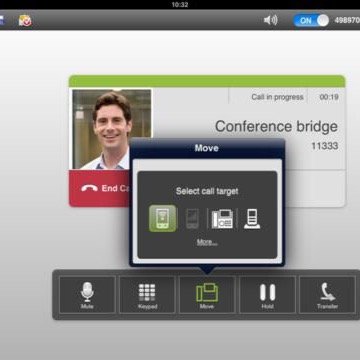Choose the dimmed smartphone call target
360x360 pixels.
click(192, 219)
